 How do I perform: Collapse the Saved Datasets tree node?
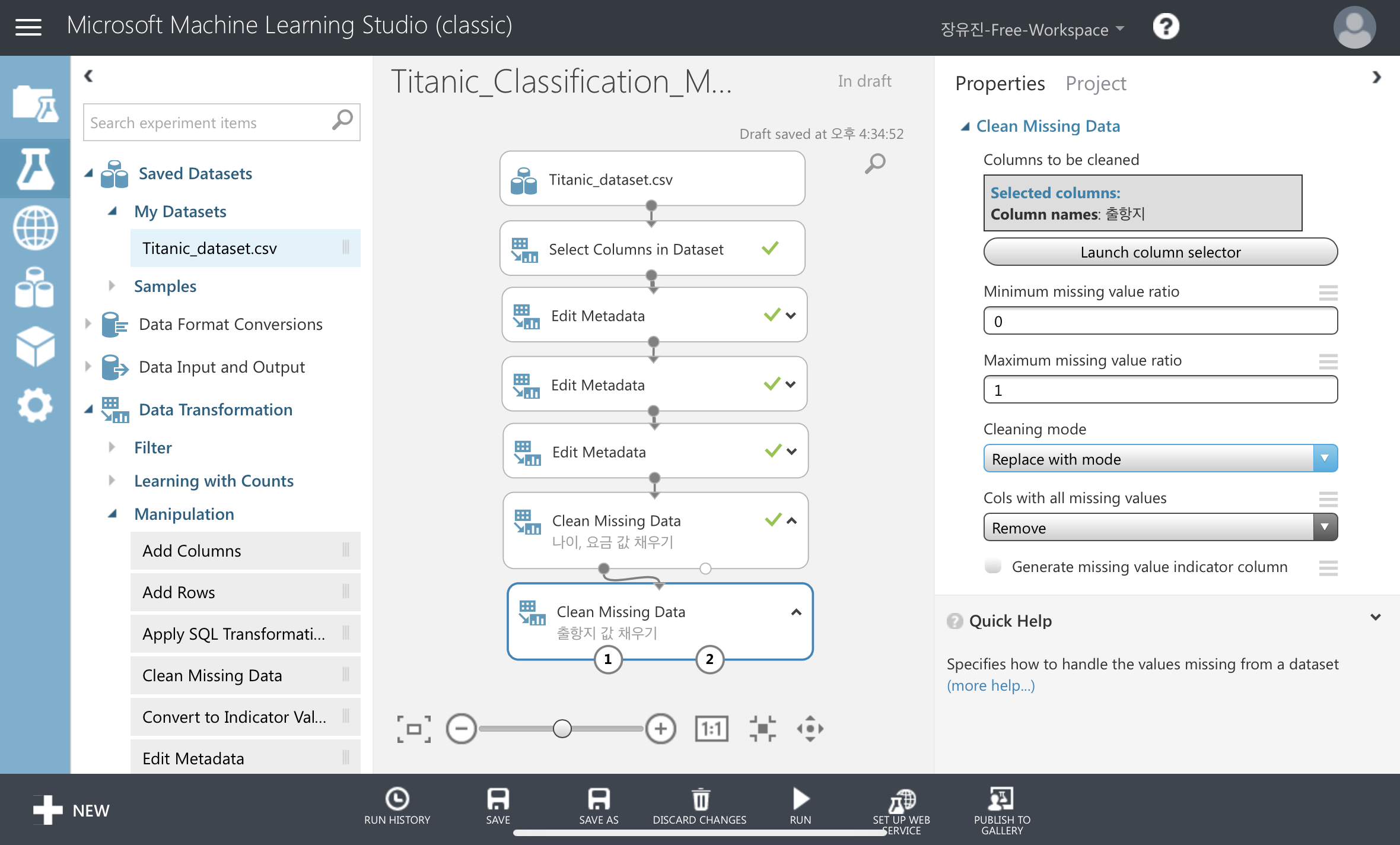point(89,173)
